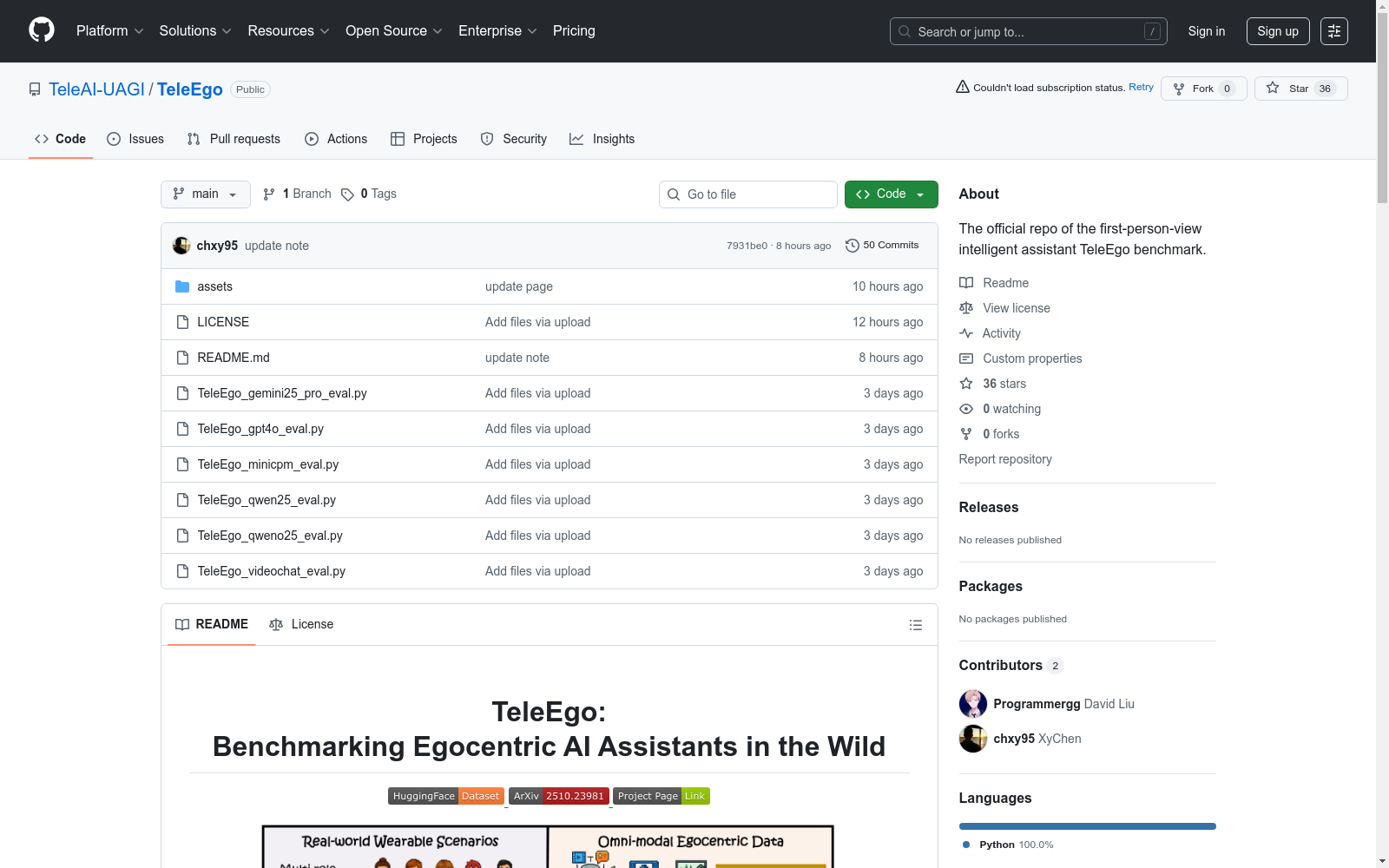Image resolution: width=1389 pixels, height=868 pixels.
Task: Open the Projects tab
Action: tap(424, 139)
